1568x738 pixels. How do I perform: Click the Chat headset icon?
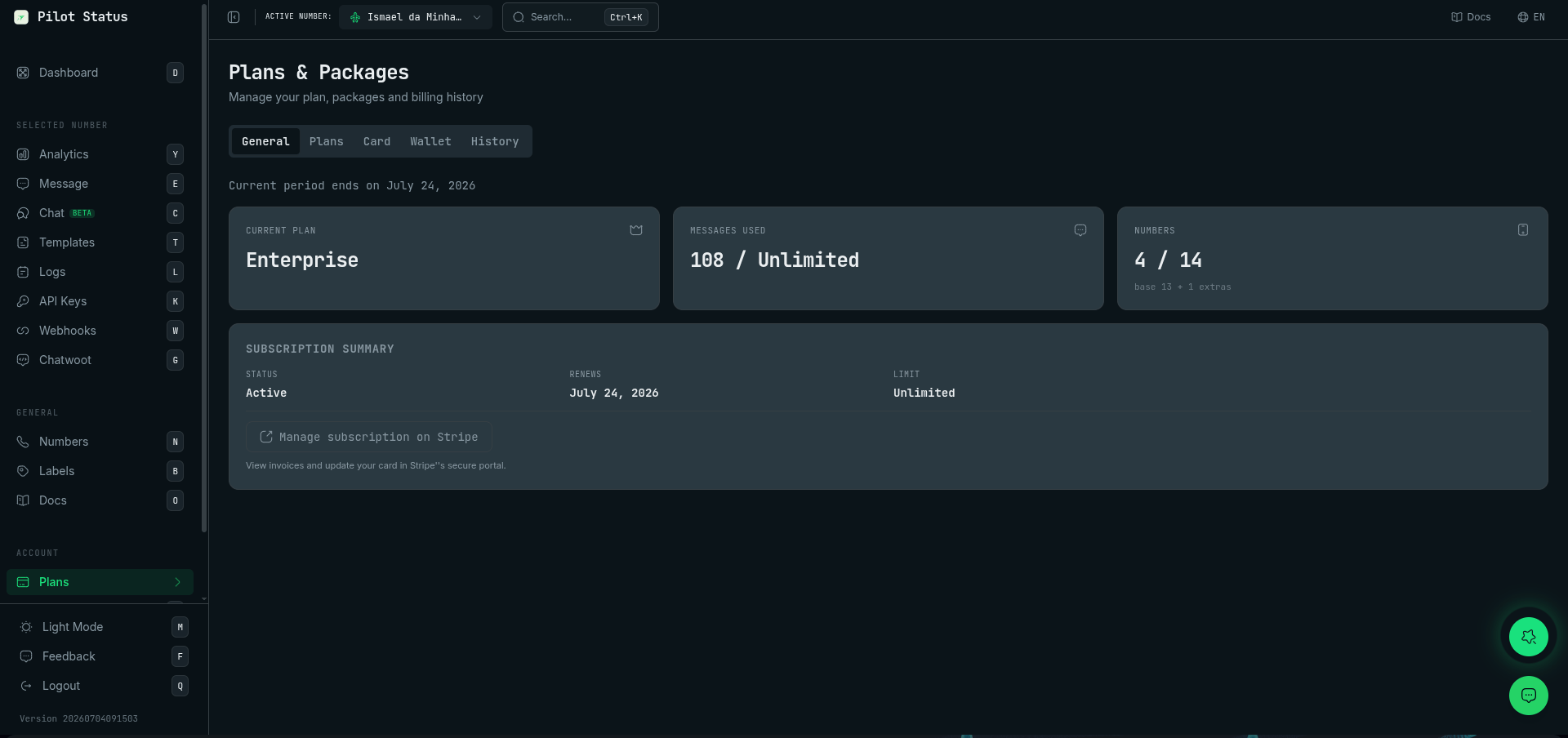(x=23, y=213)
